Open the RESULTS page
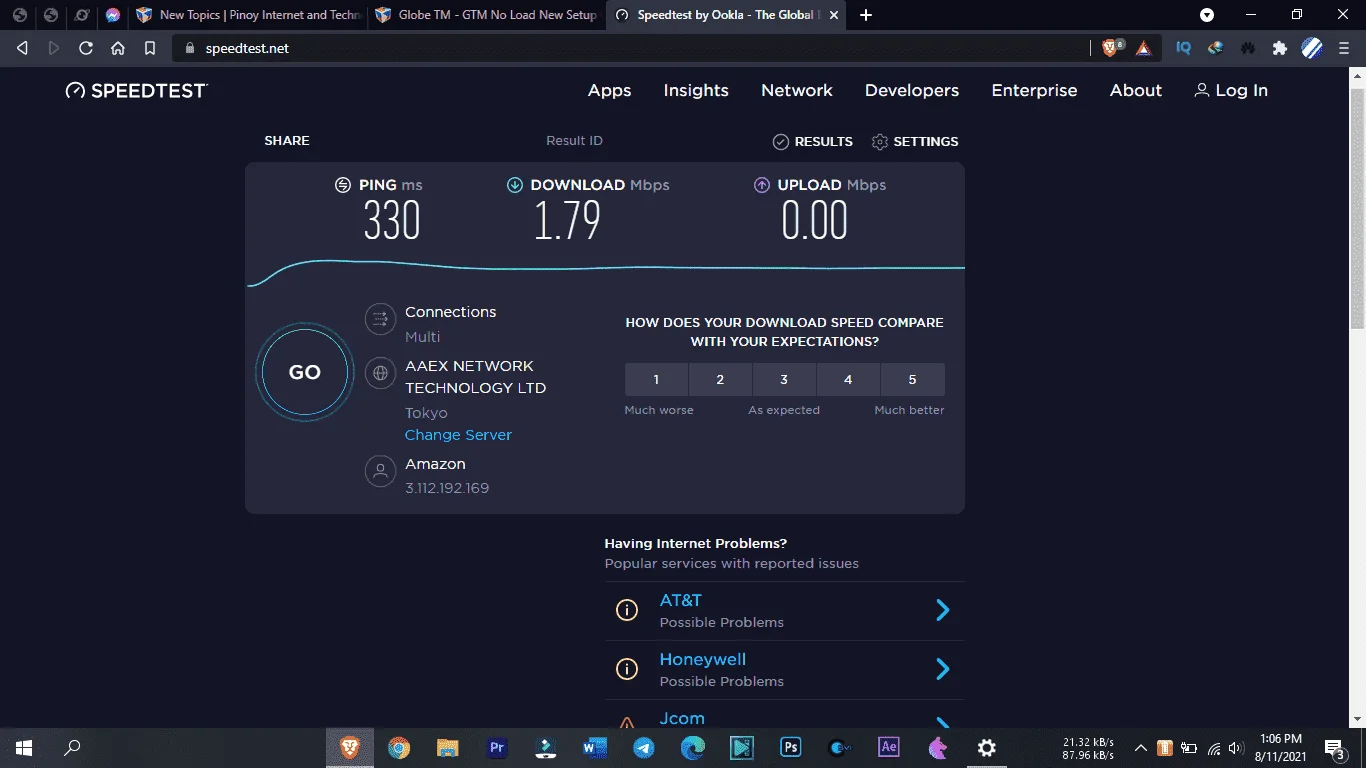This screenshot has width=1366, height=768. [x=813, y=142]
